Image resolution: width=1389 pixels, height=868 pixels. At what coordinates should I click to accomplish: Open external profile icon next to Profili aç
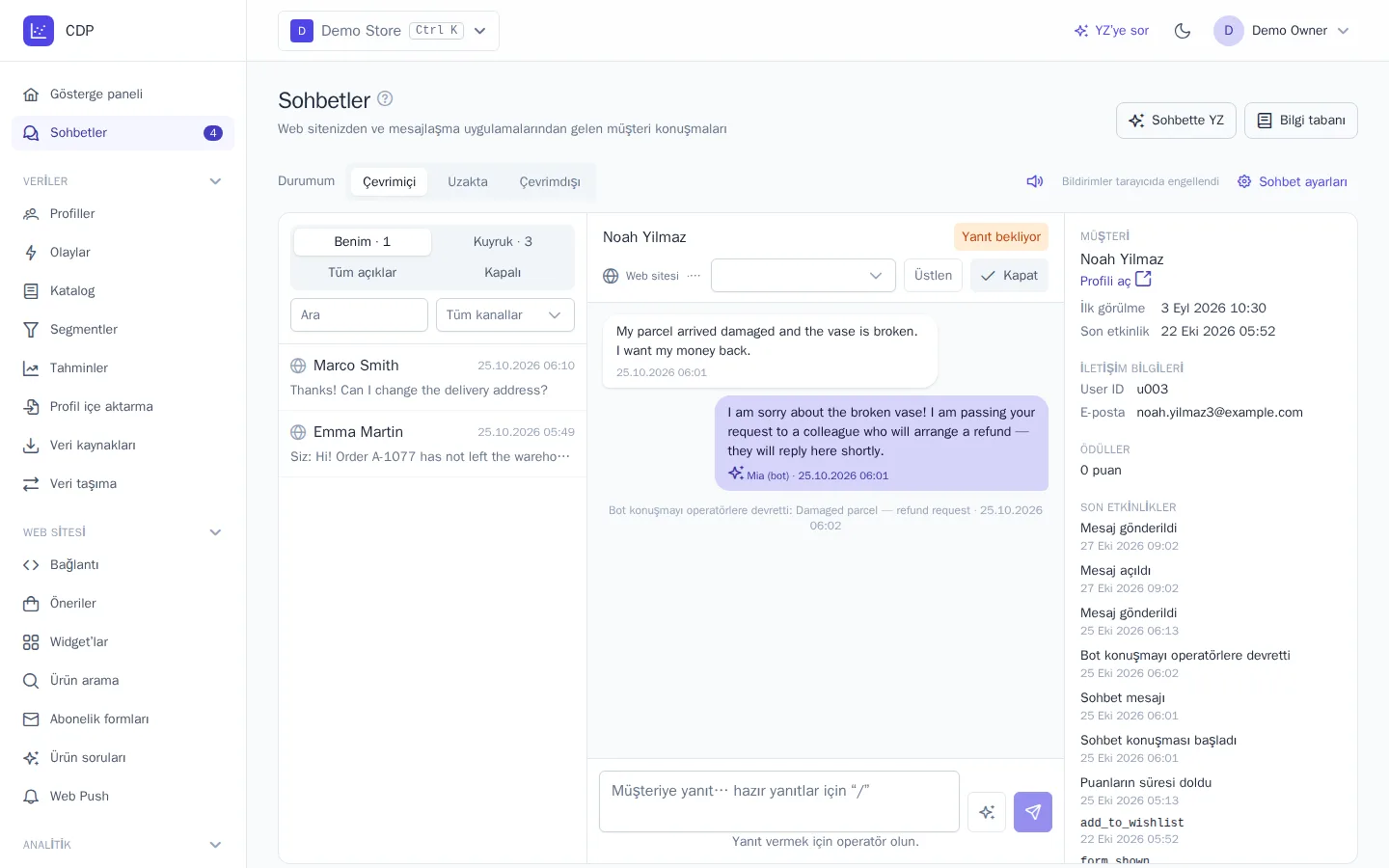click(1143, 280)
